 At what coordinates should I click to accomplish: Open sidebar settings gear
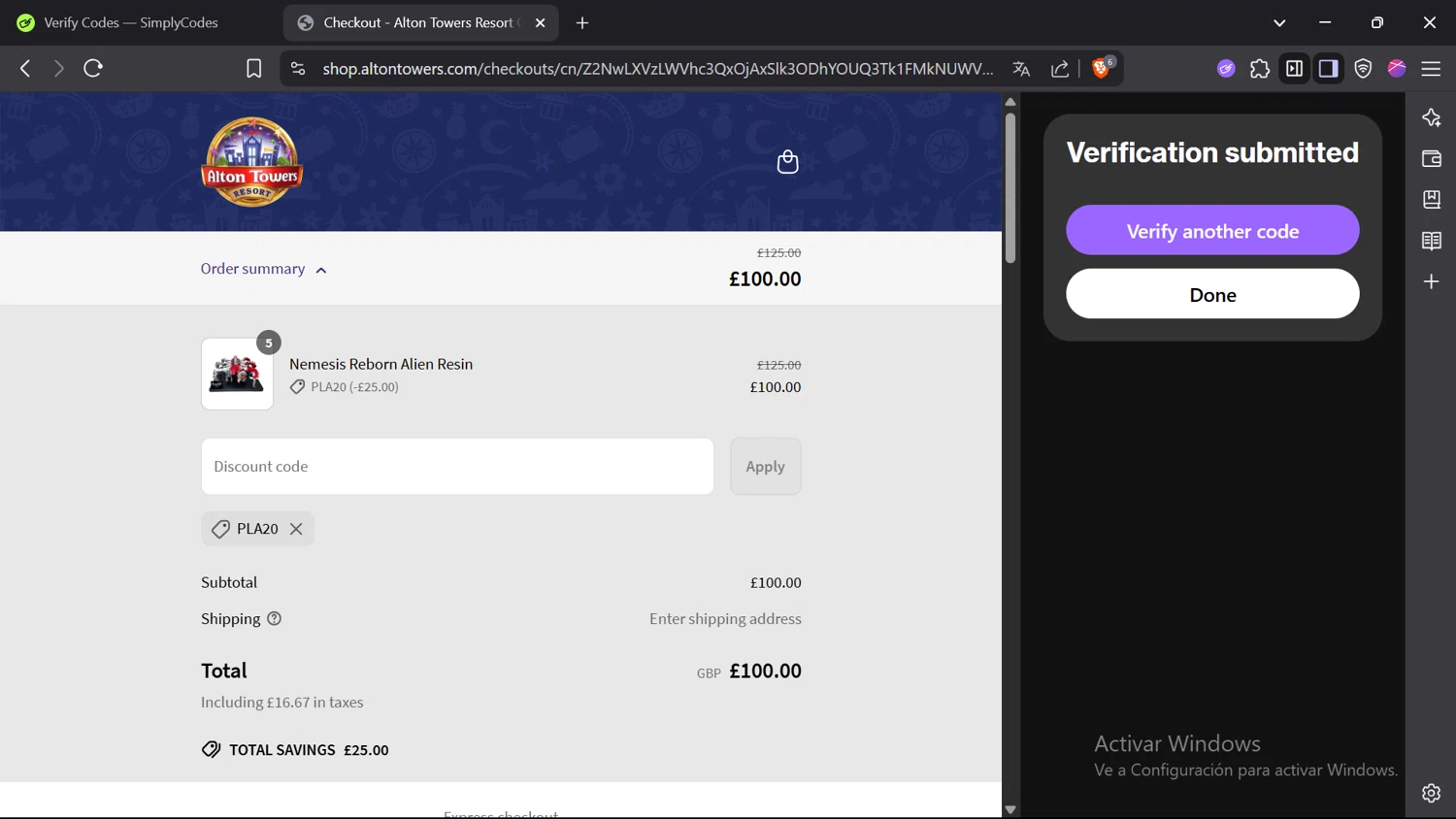(x=1432, y=793)
